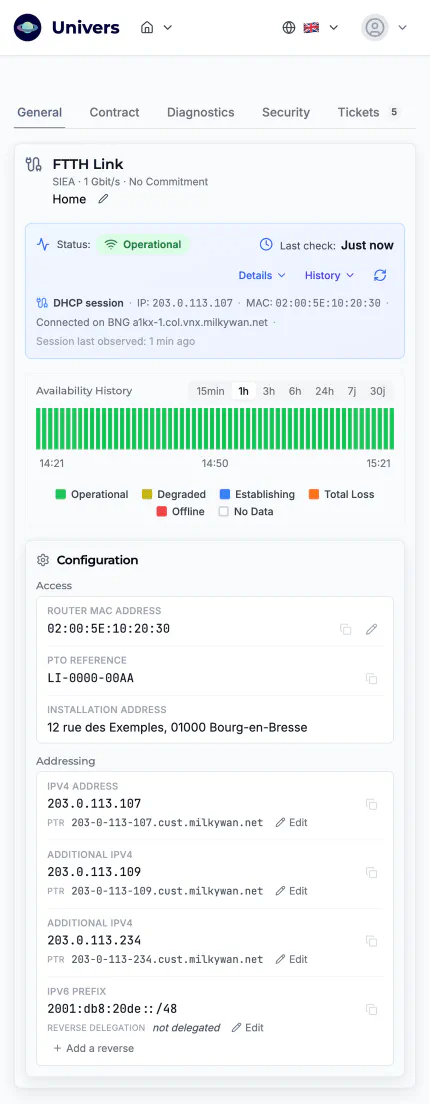The image size is (430, 1104).
Task: Expand the Details dropdown
Action: pyautogui.click(x=262, y=275)
